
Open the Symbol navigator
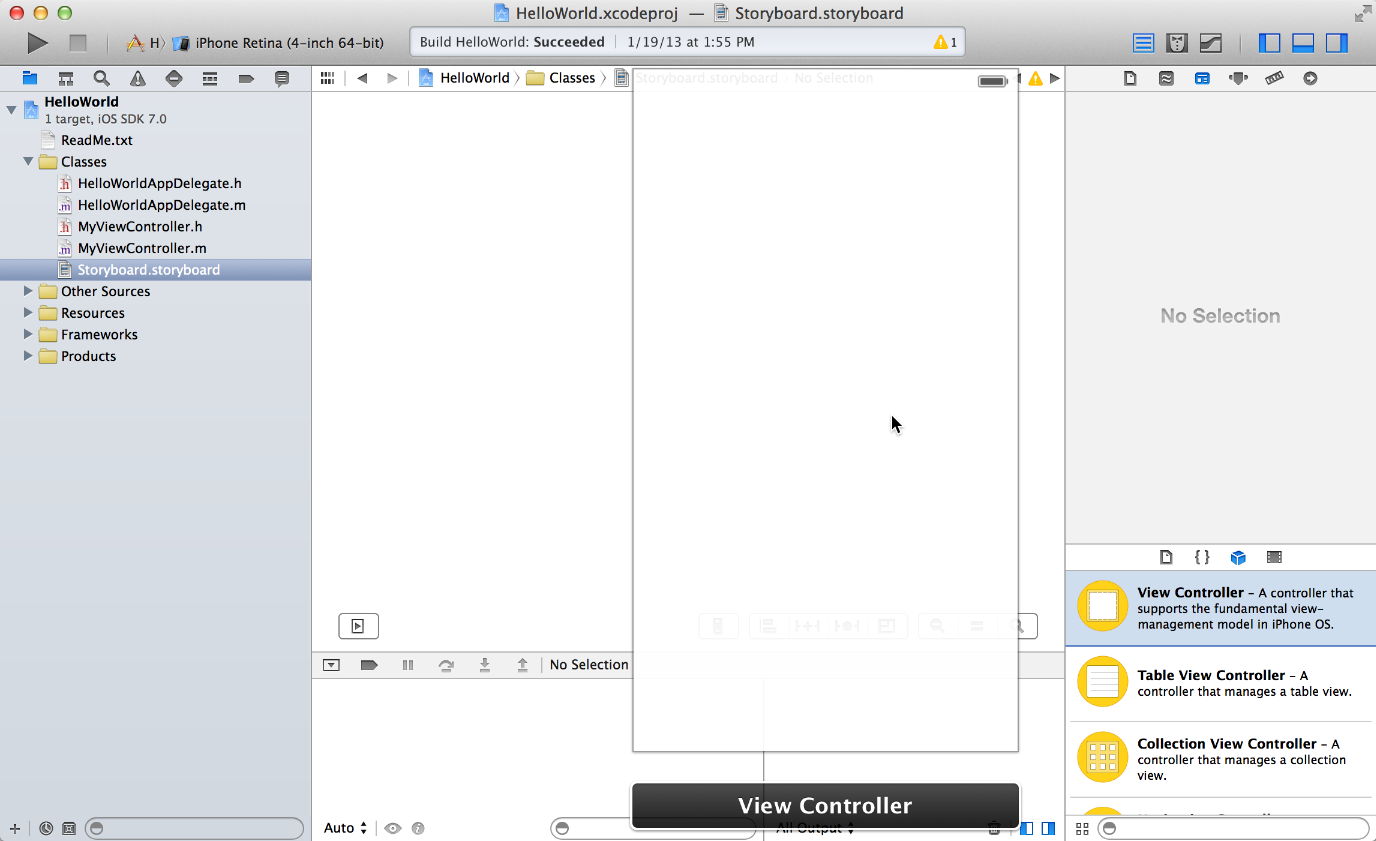[66, 78]
